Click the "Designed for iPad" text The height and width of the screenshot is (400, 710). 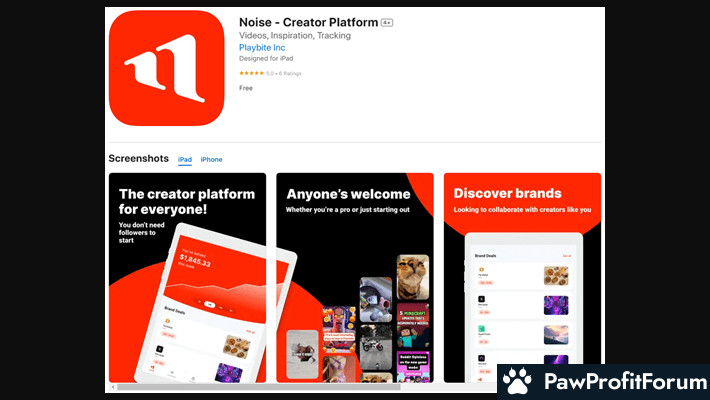(266, 58)
